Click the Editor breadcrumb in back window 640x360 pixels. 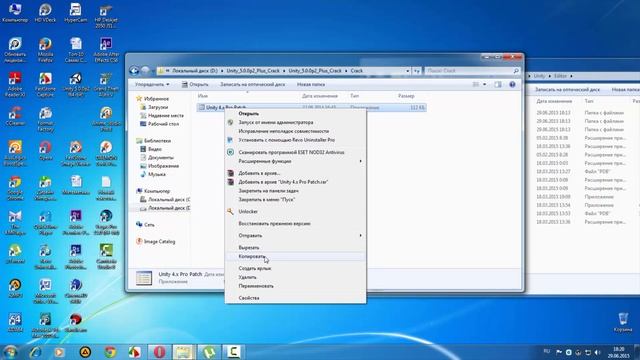pos(560,76)
